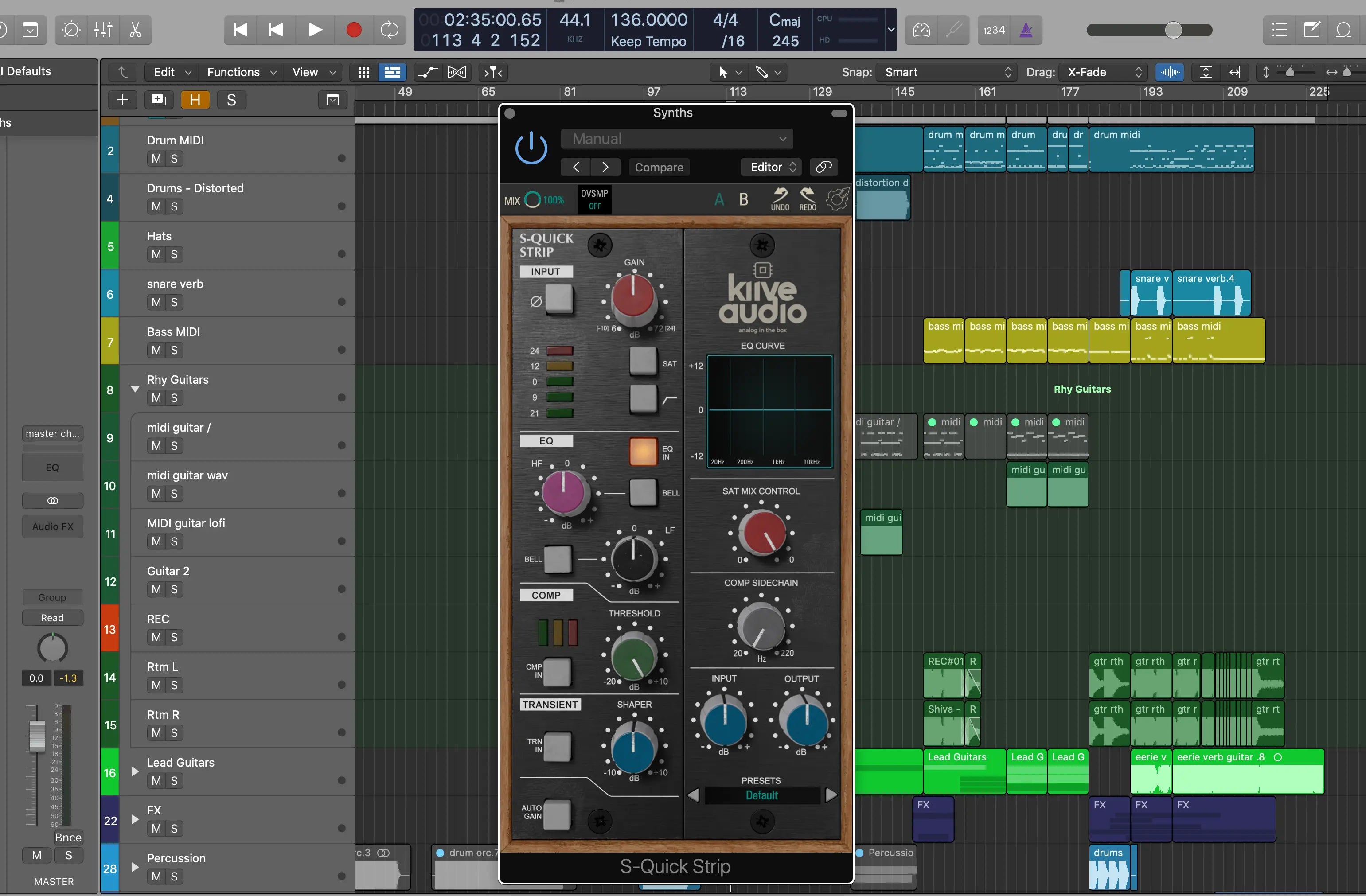Open the Manual preset dropdown
The image size is (1366, 896).
click(x=677, y=138)
